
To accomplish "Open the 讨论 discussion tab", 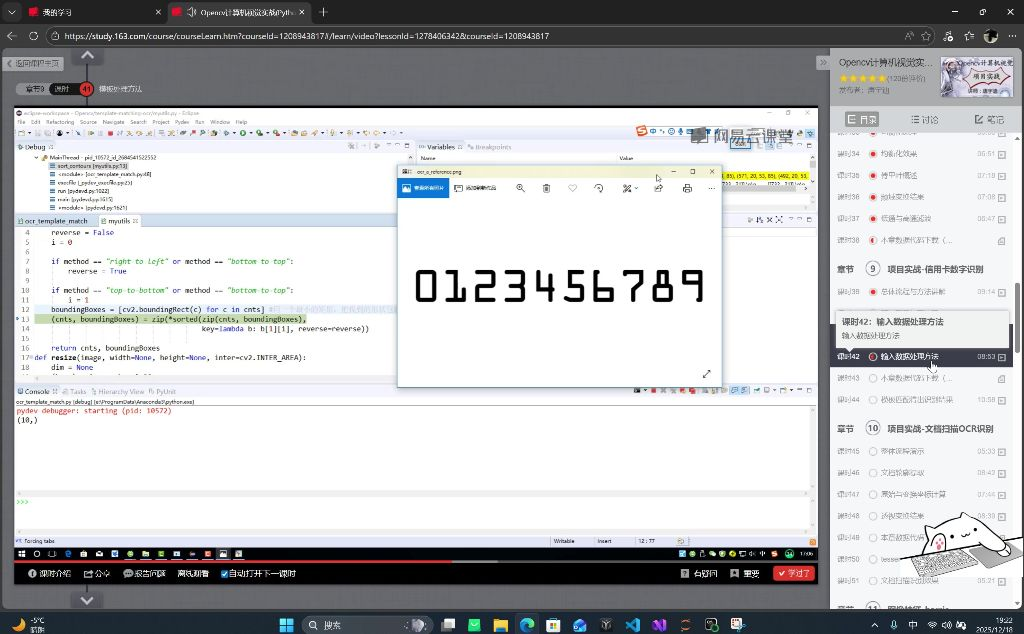I will tap(925, 119).
